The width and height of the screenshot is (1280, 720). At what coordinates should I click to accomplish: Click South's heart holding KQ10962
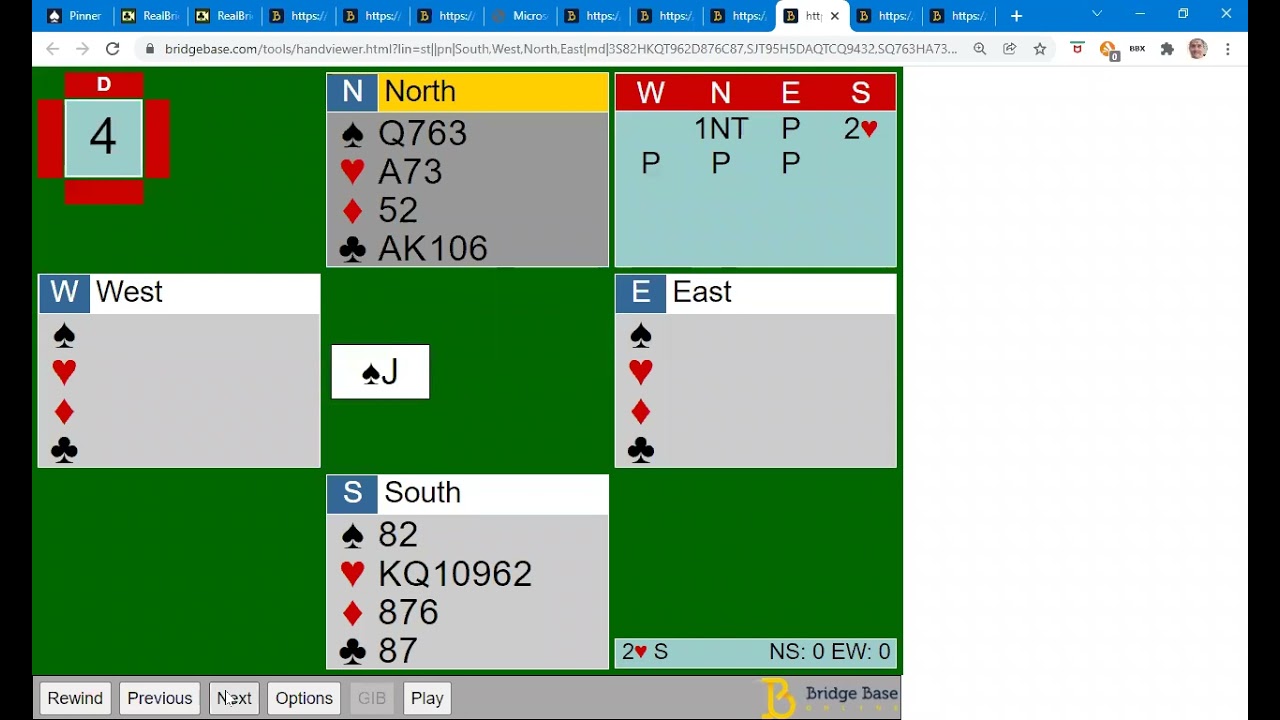pos(455,574)
